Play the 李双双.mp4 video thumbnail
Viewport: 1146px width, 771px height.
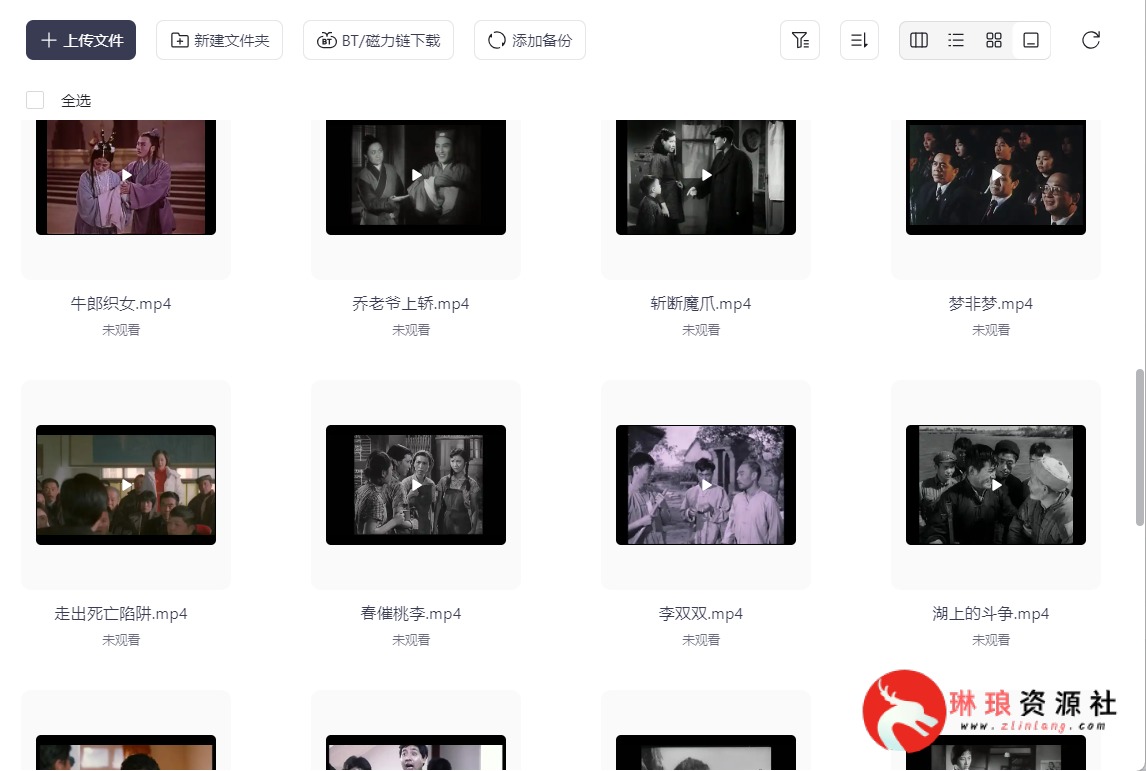[x=706, y=485]
